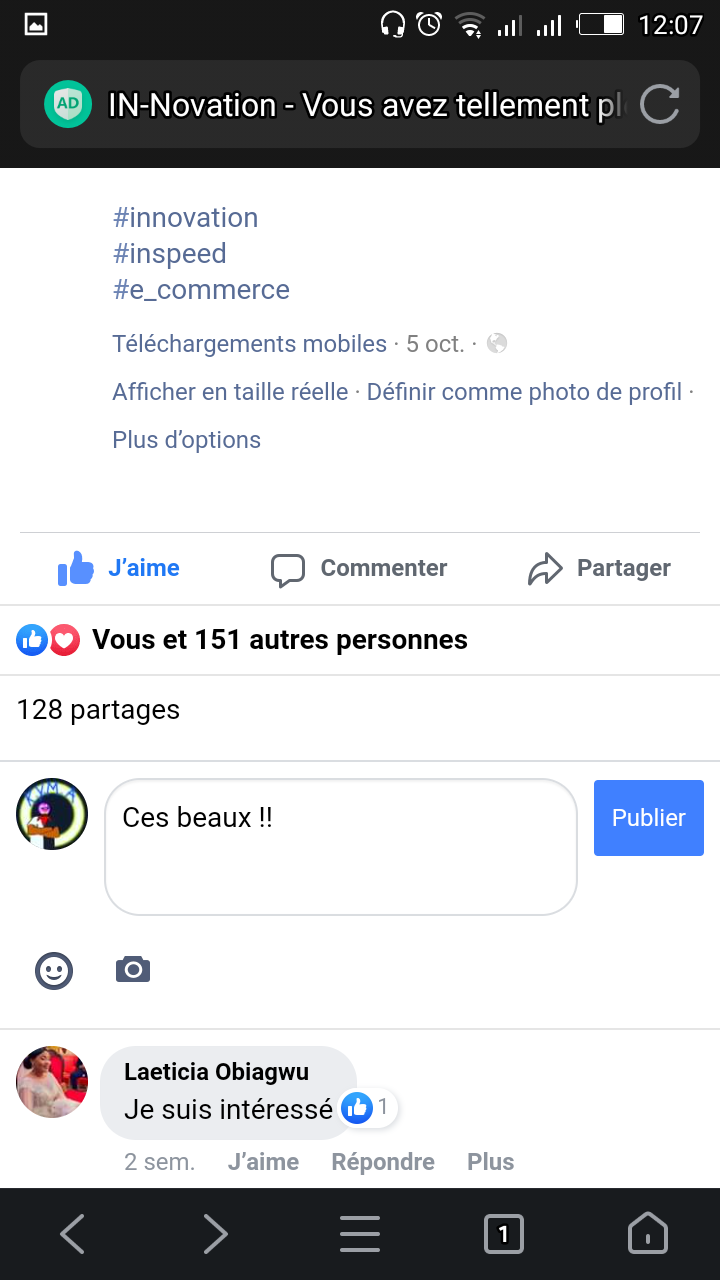Open Plus menu on Laeticia's comment
720x1280 pixels.
(x=490, y=1162)
